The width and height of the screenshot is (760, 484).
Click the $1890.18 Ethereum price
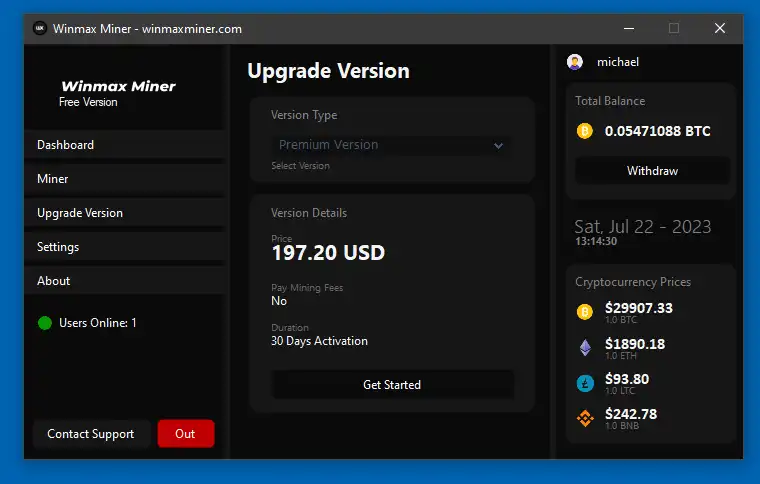point(635,344)
